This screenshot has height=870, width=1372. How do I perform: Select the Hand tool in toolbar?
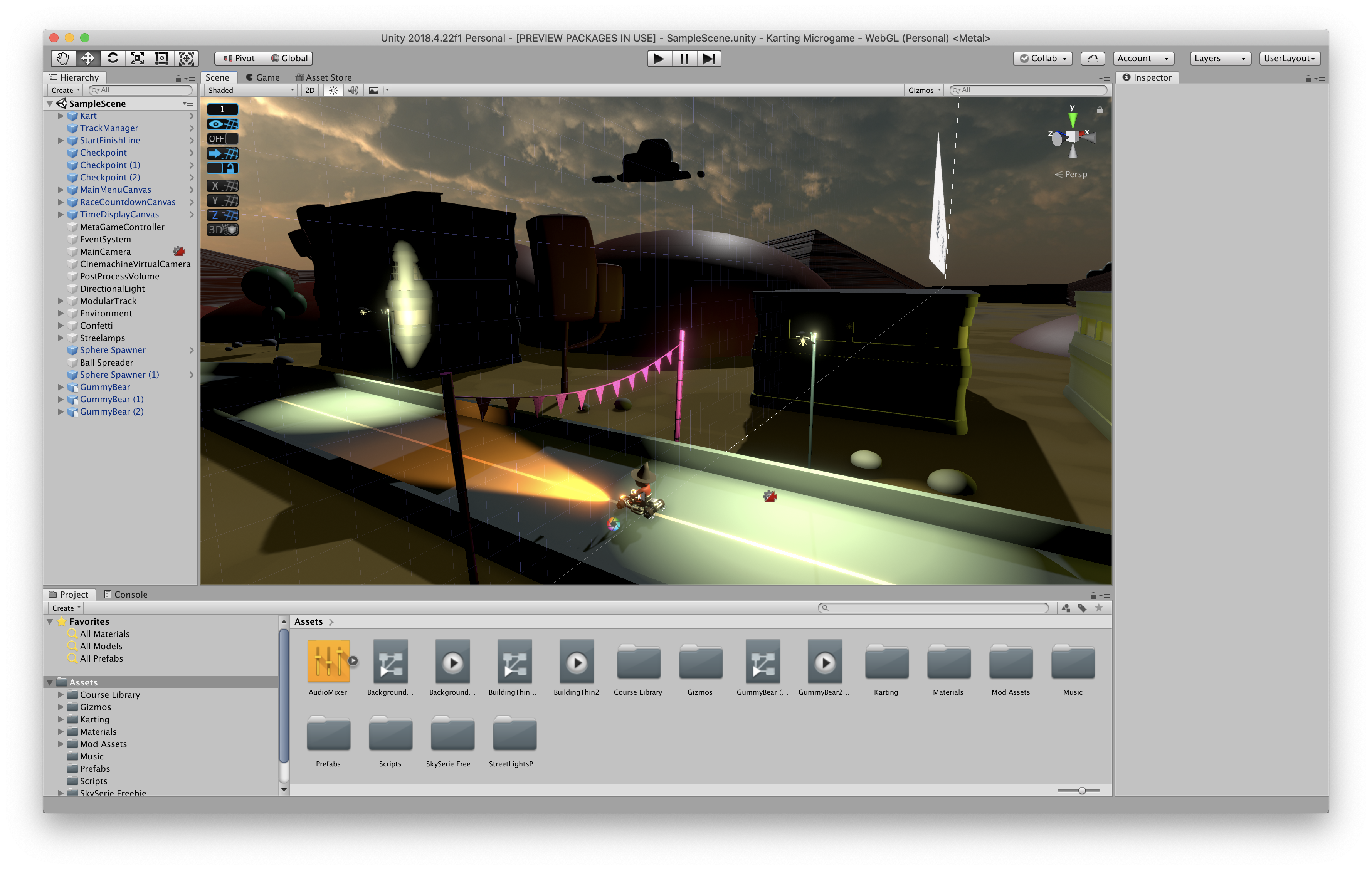pos(63,58)
